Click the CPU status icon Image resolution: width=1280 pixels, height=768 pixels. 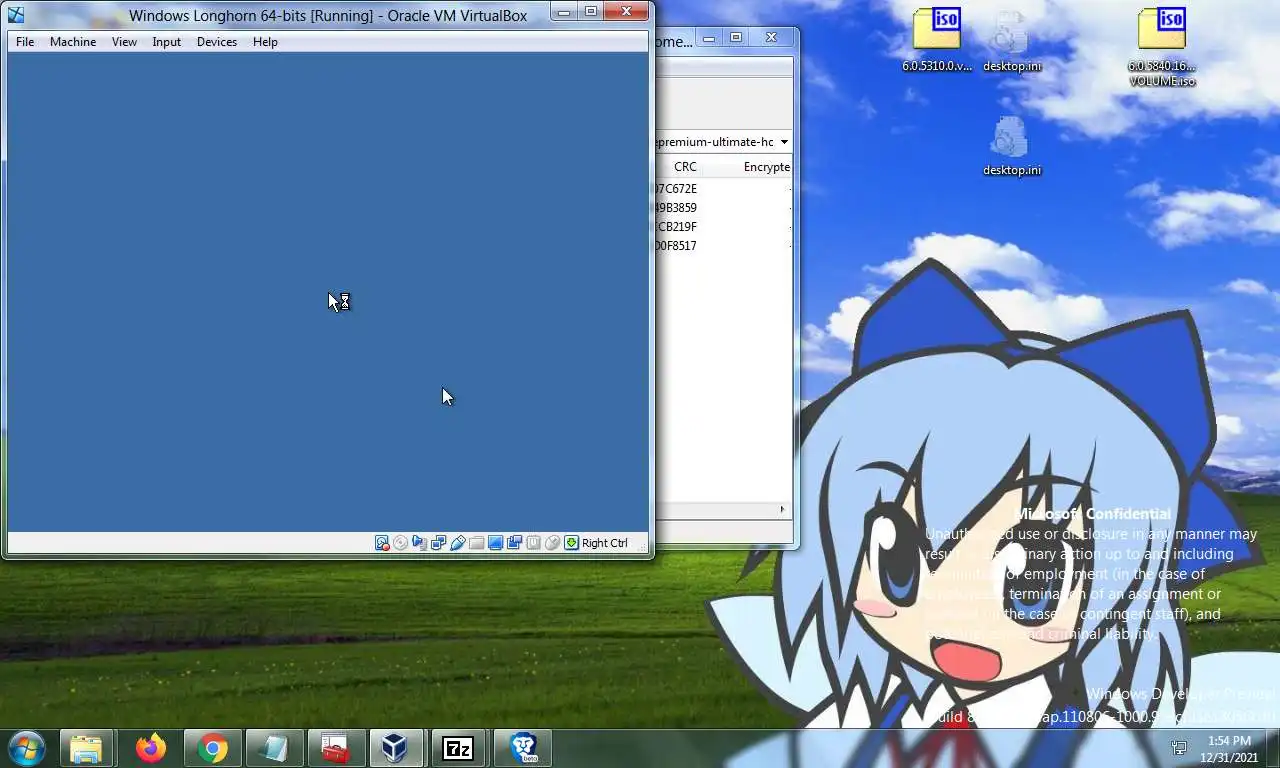point(533,543)
